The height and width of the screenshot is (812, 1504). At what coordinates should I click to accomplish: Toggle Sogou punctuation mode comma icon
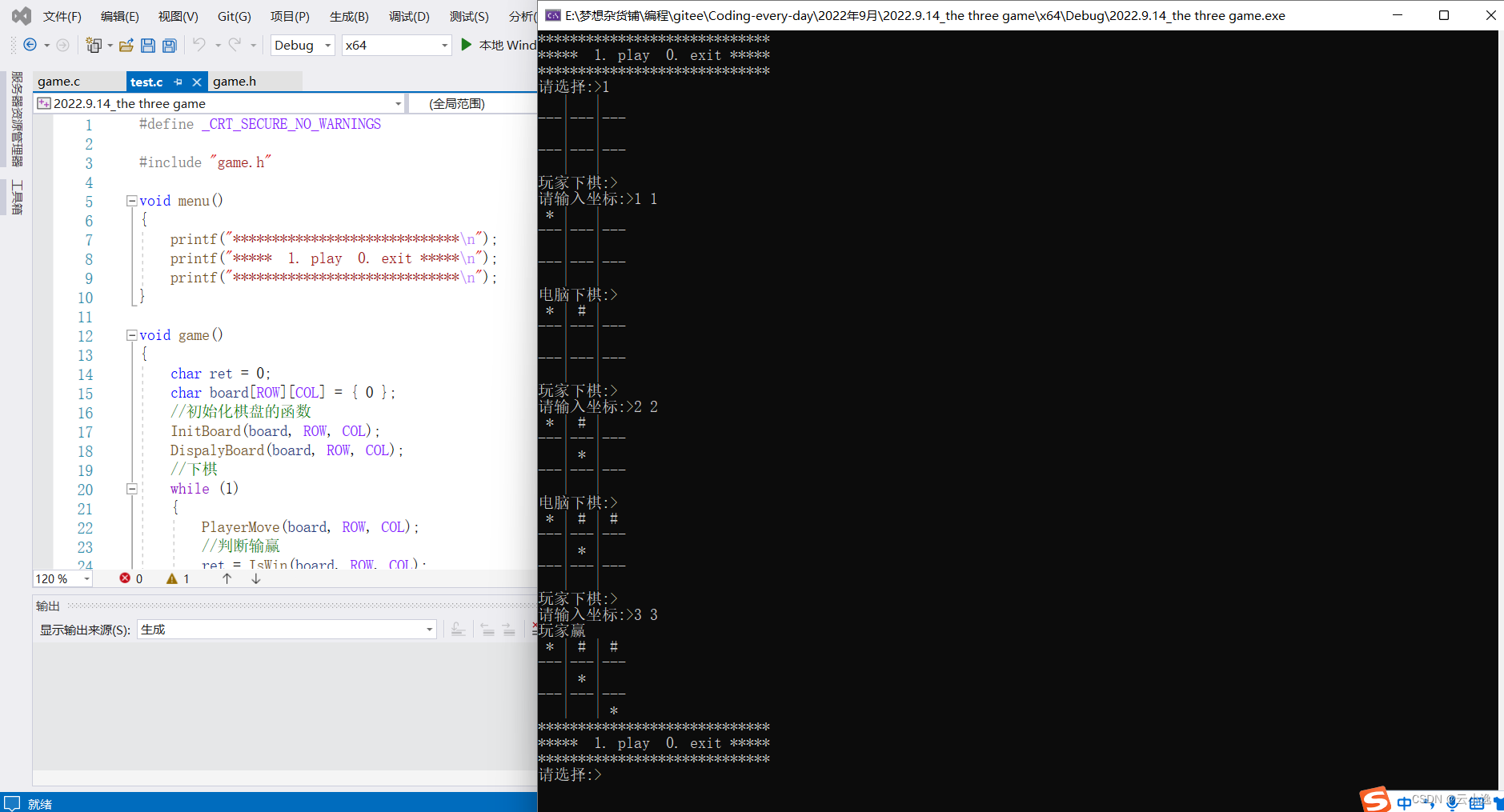(x=1430, y=803)
